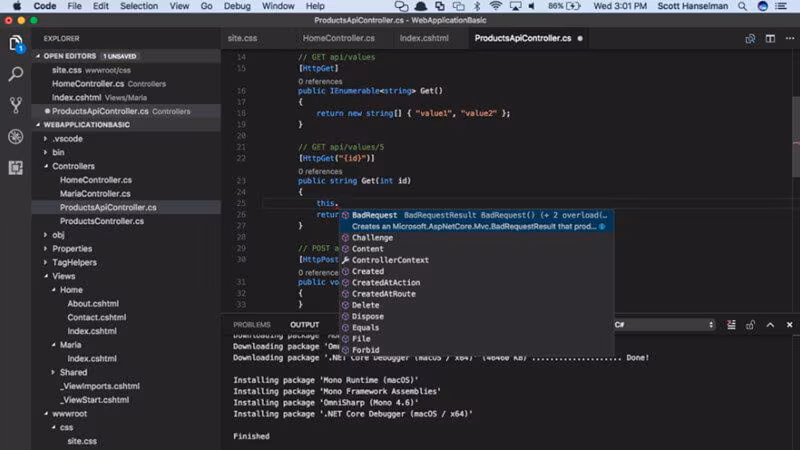Collapse the wwwroot folder

pyautogui.click(x=45, y=414)
